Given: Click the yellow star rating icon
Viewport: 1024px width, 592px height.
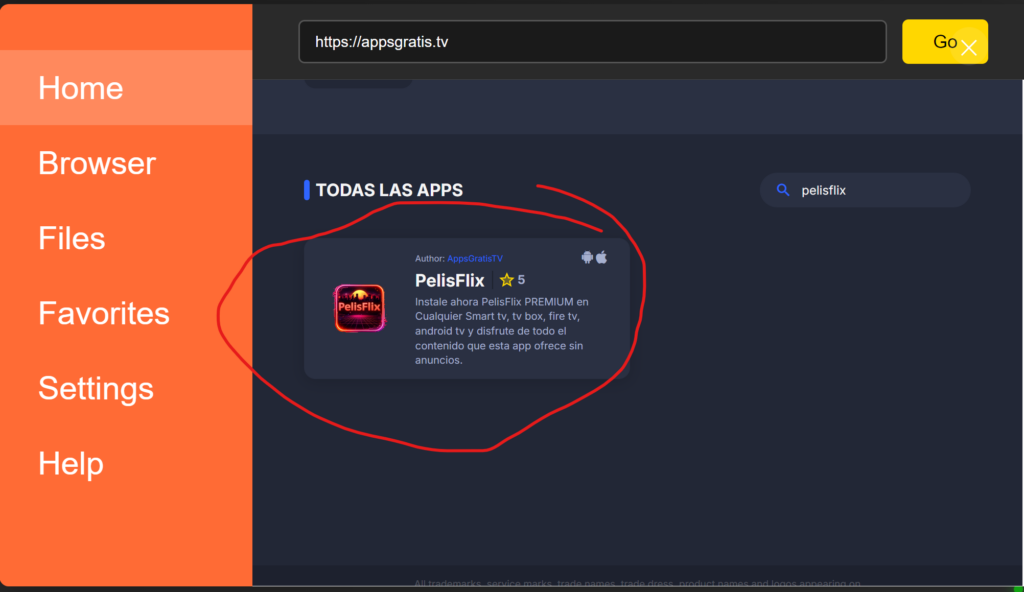Looking at the screenshot, I should (x=506, y=280).
